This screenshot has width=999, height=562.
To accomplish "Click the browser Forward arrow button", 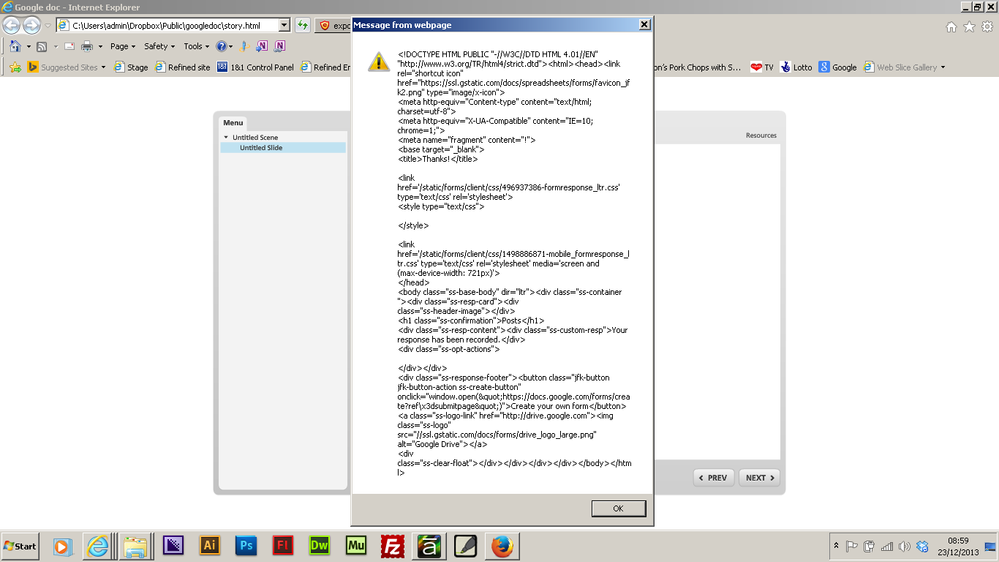I will (x=32, y=25).
